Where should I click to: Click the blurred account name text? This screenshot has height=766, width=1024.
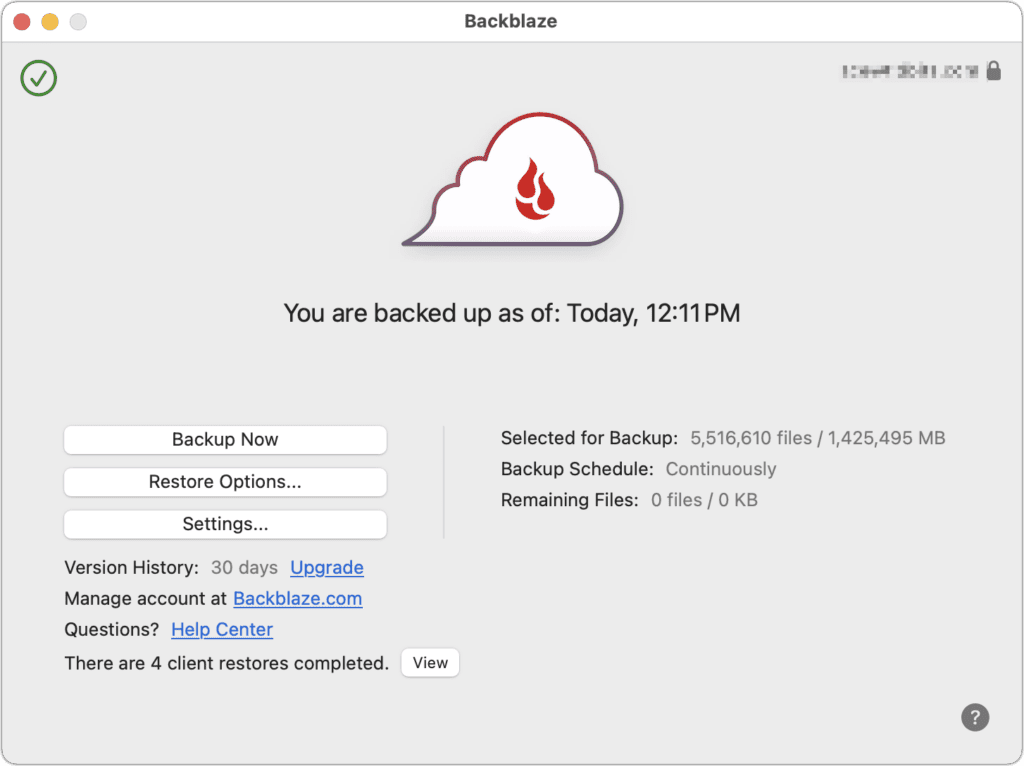909,71
